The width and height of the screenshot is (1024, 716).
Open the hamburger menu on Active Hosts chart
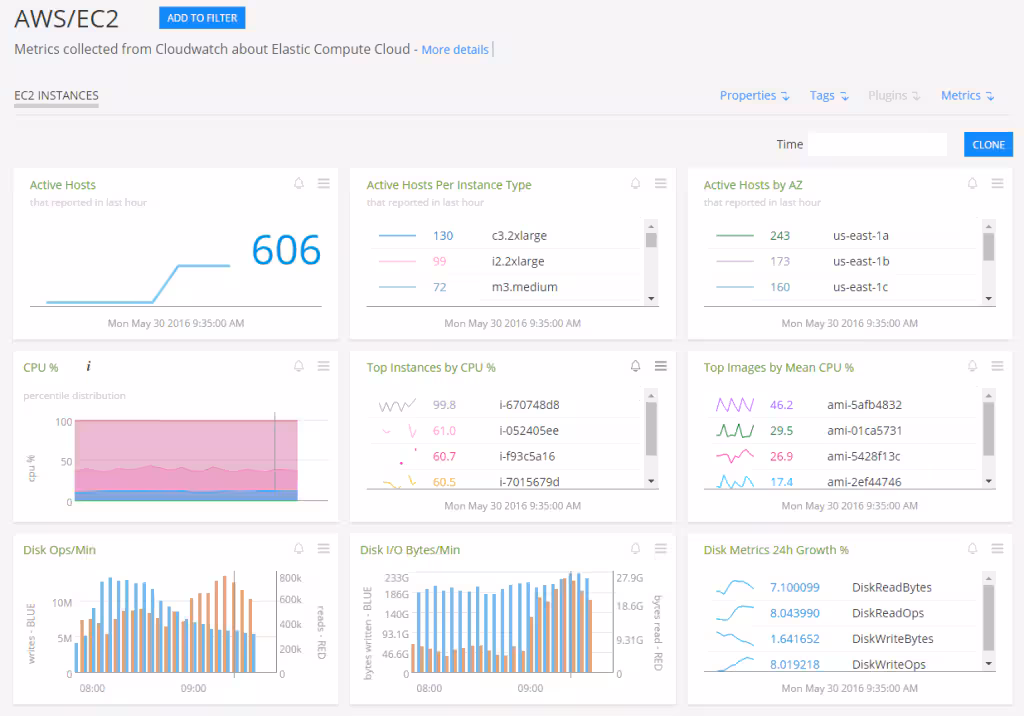click(x=323, y=184)
